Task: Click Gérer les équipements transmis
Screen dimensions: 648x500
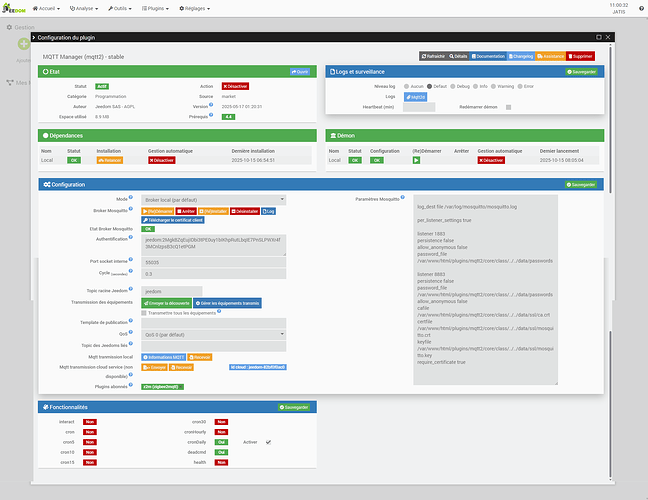Action: pyautogui.click(x=227, y=303)
